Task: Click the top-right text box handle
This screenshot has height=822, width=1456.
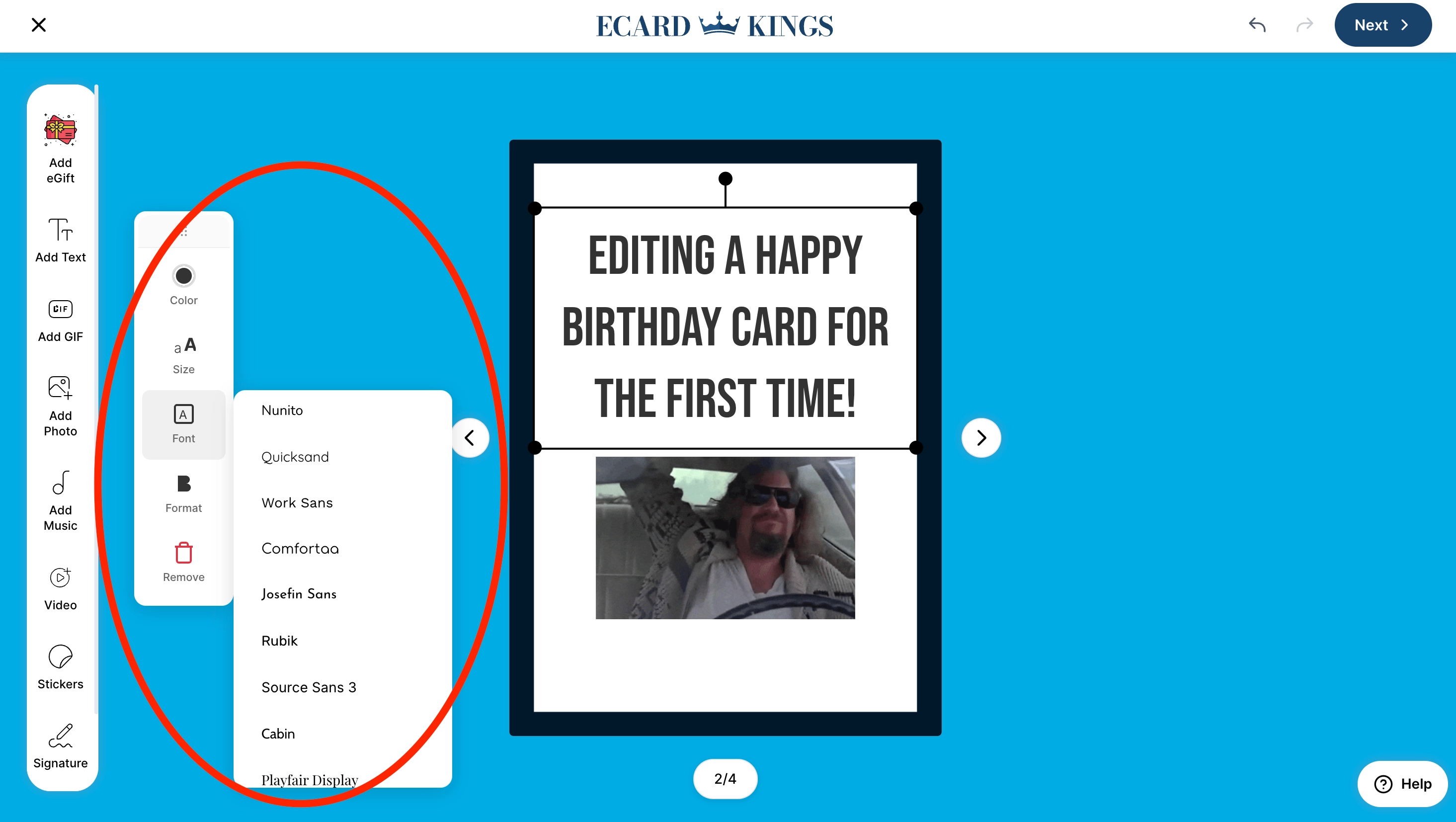Action: (916, 208)
